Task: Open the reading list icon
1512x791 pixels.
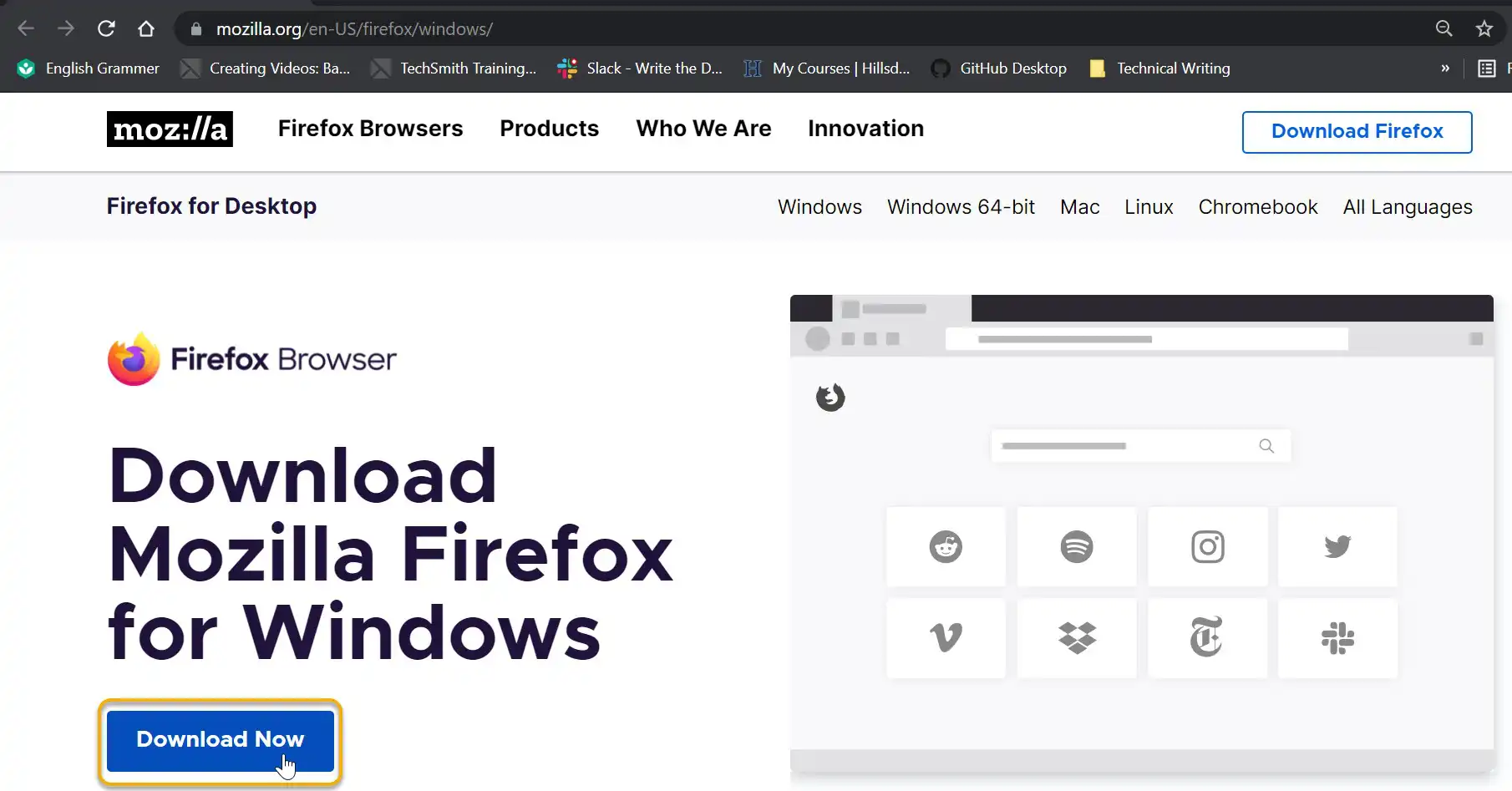Action: pos(1487,68)
